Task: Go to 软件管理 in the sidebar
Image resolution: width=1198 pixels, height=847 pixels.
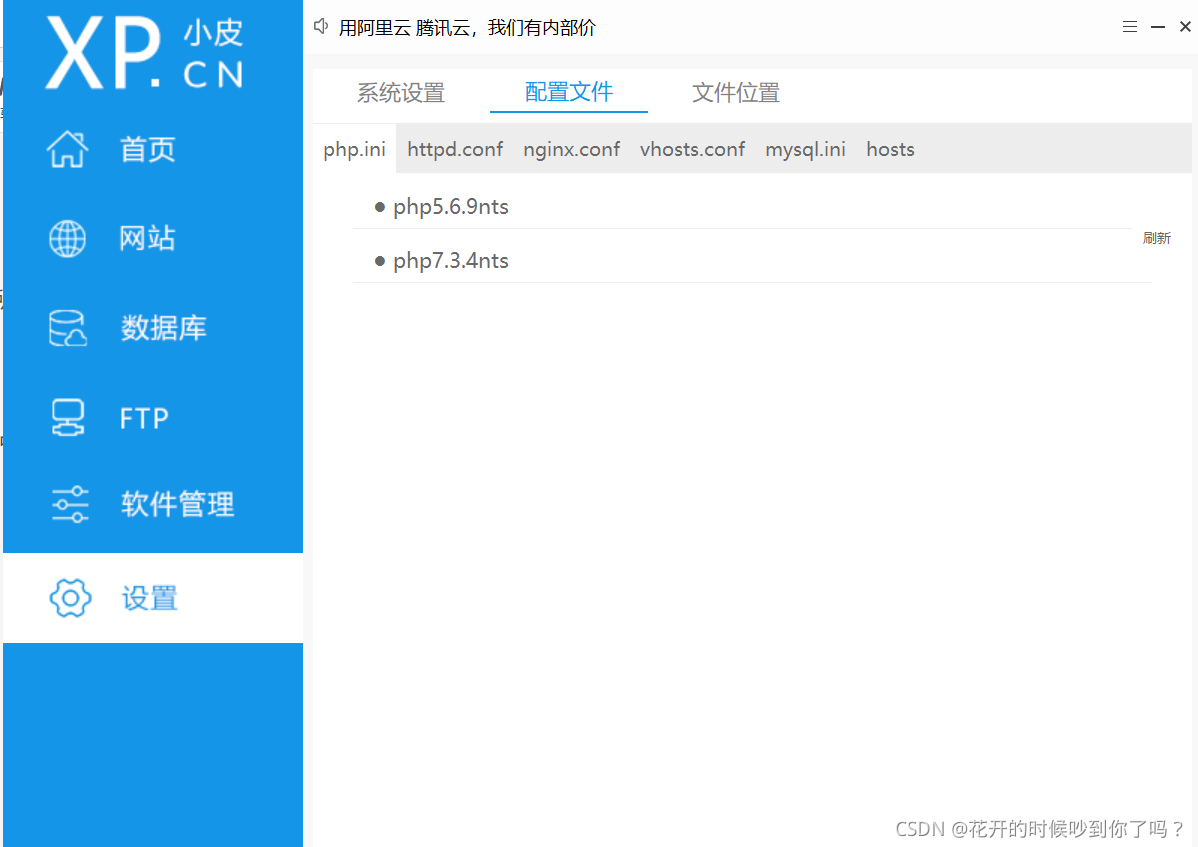Action: coord(177,504)
